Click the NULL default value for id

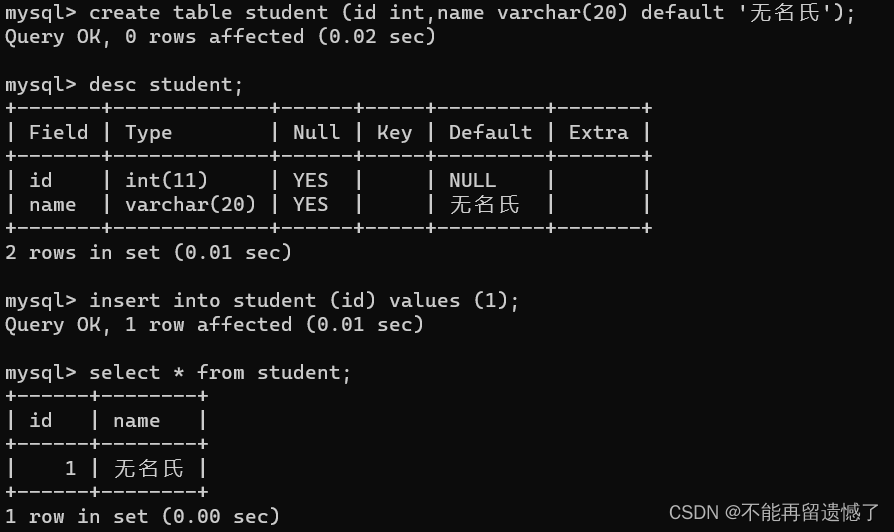472,181
